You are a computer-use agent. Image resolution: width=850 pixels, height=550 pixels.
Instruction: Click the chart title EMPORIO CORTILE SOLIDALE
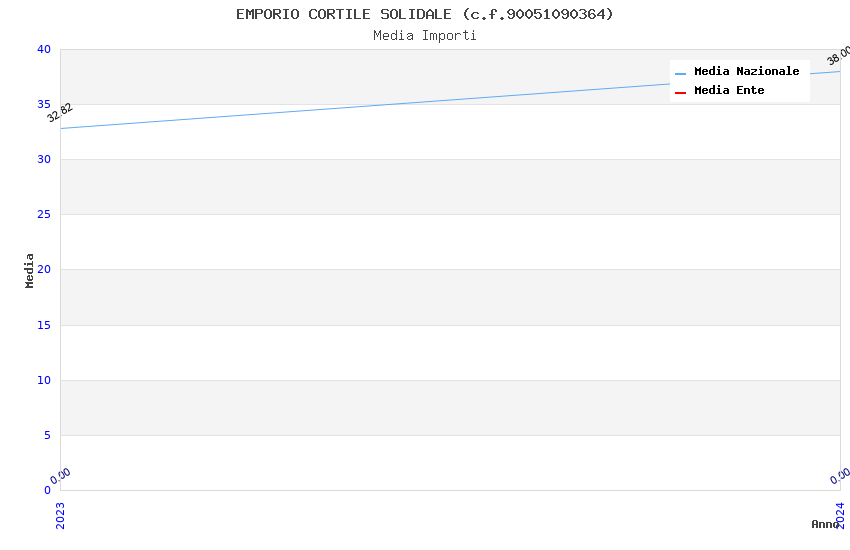click(x=424, y=14)
